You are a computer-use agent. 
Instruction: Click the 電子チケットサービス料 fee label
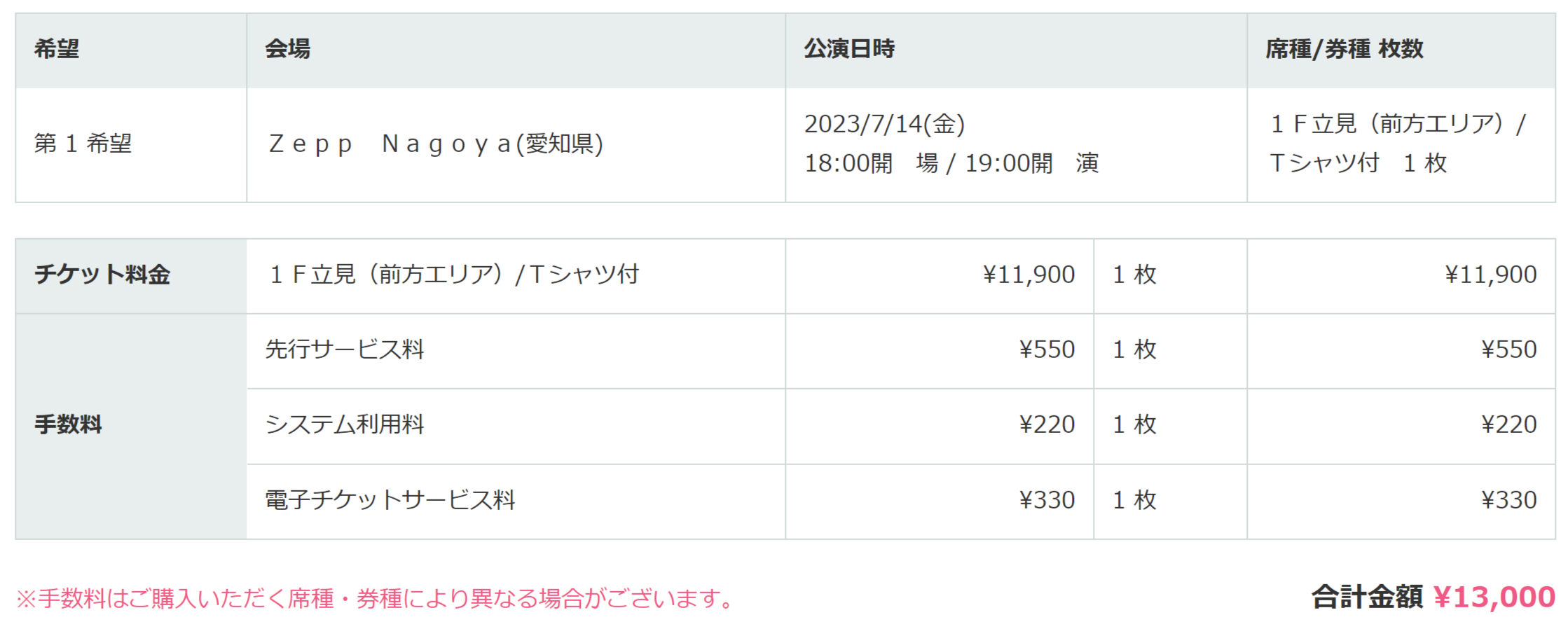(x=390, y=501)
